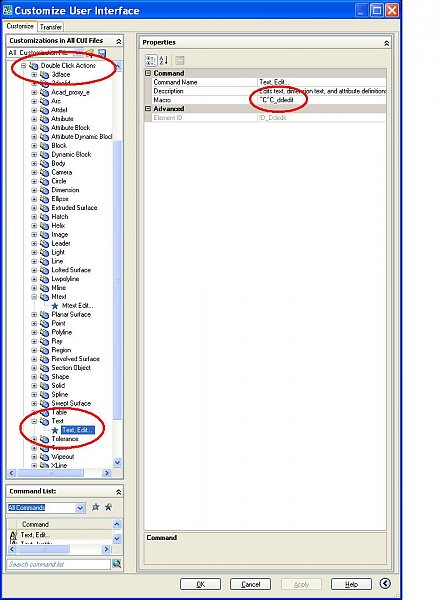444x600 pixels.
Task: Collapse the Advanced properties section
Action: (x=148, y=109)
